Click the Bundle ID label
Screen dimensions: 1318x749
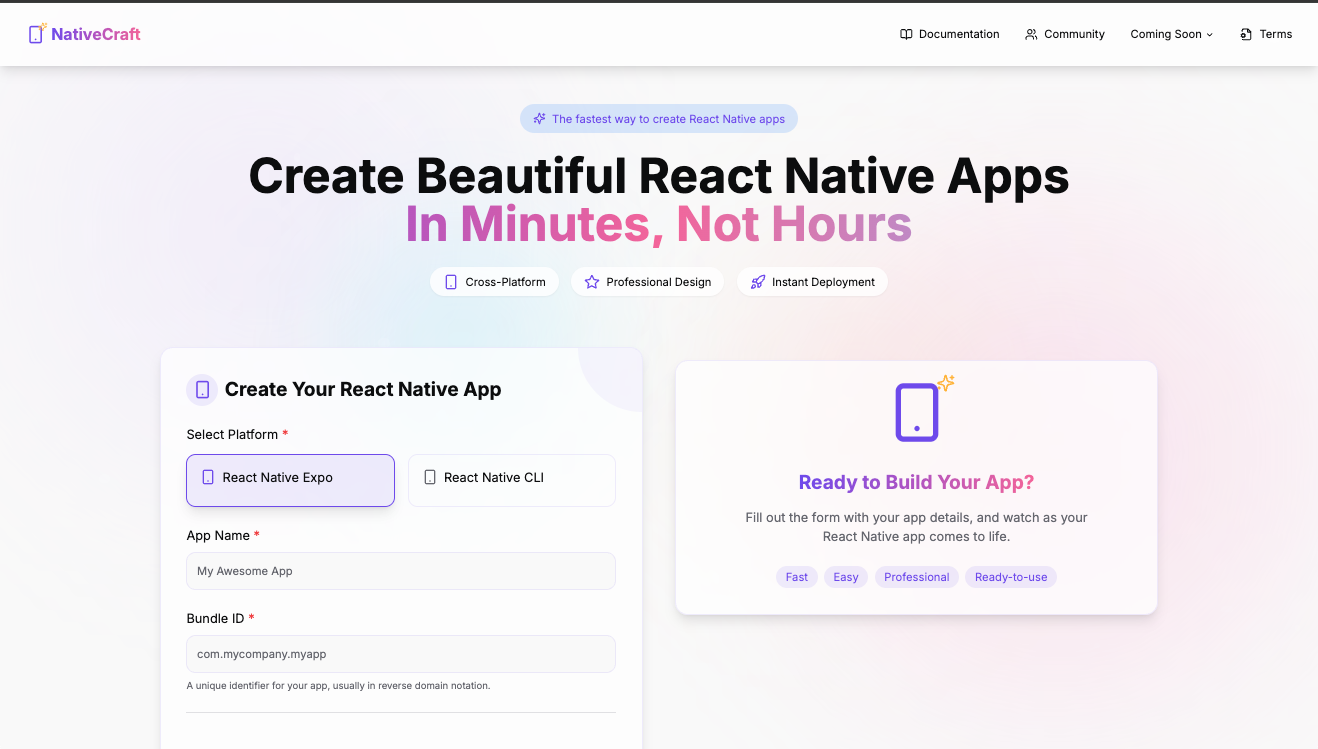[x=220, y=618]
